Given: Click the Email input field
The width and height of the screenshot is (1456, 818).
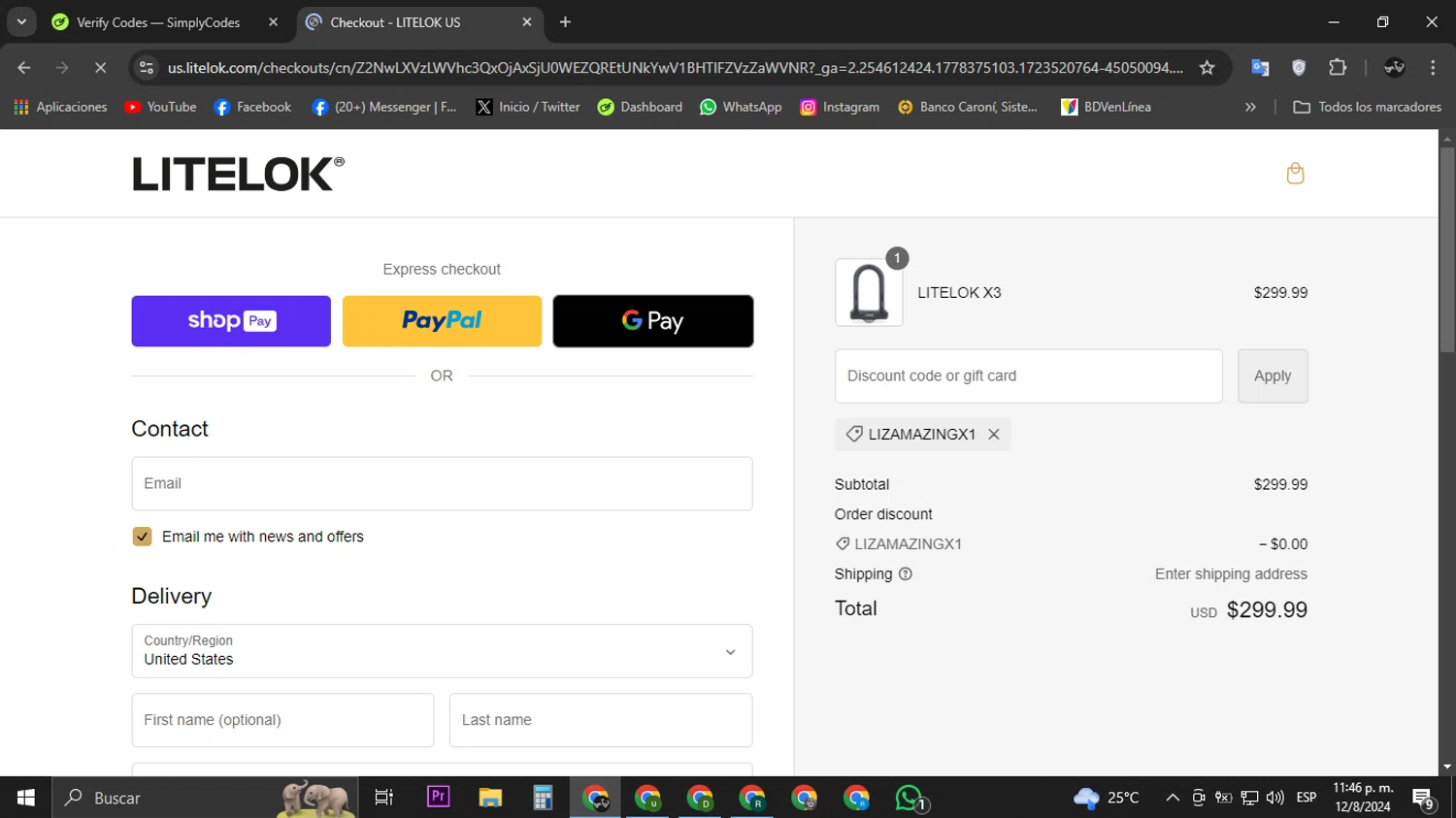Looking at the screenshot, I should [x=442, y=483].
